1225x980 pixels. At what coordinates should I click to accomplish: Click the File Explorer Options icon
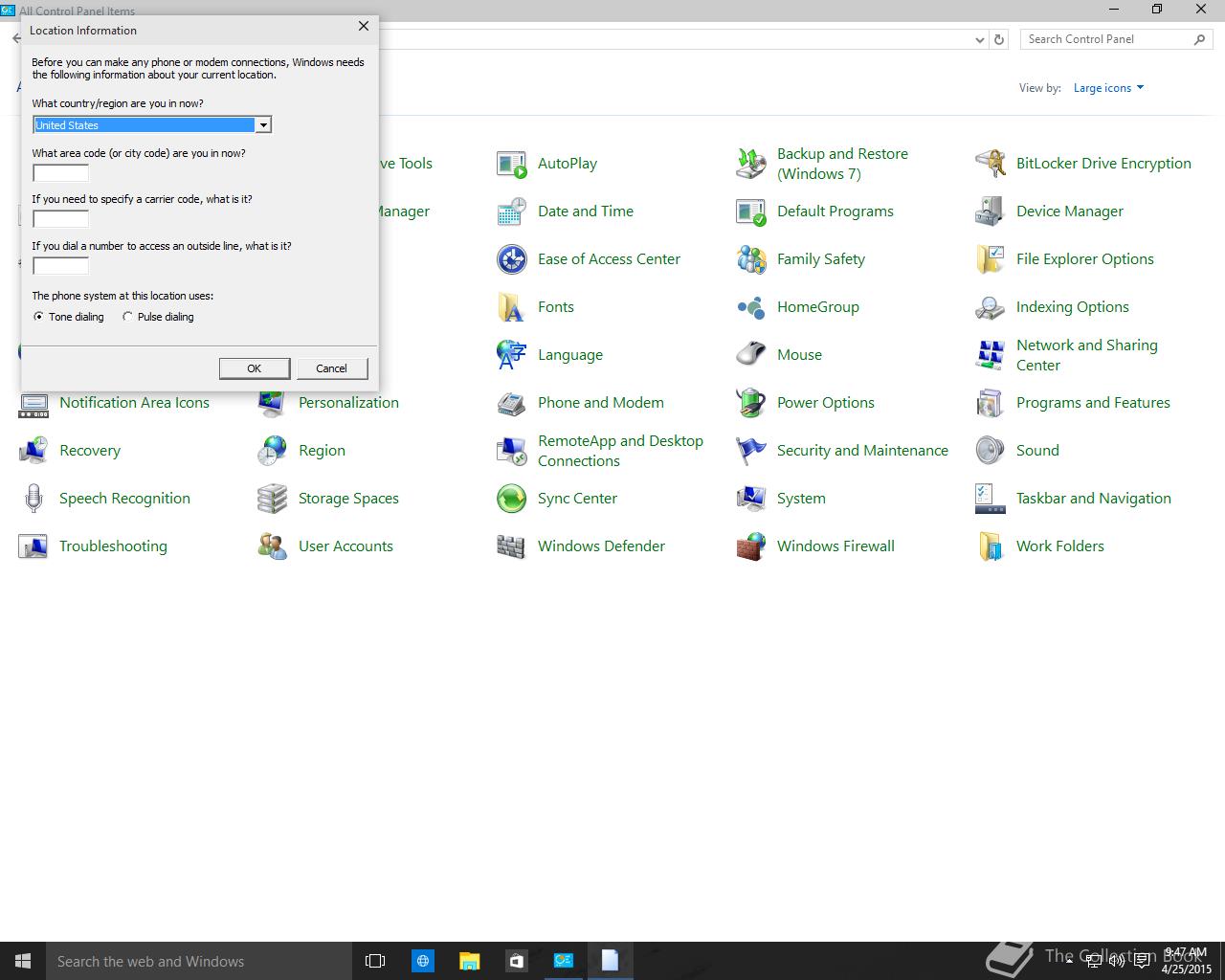coord(991,259)
